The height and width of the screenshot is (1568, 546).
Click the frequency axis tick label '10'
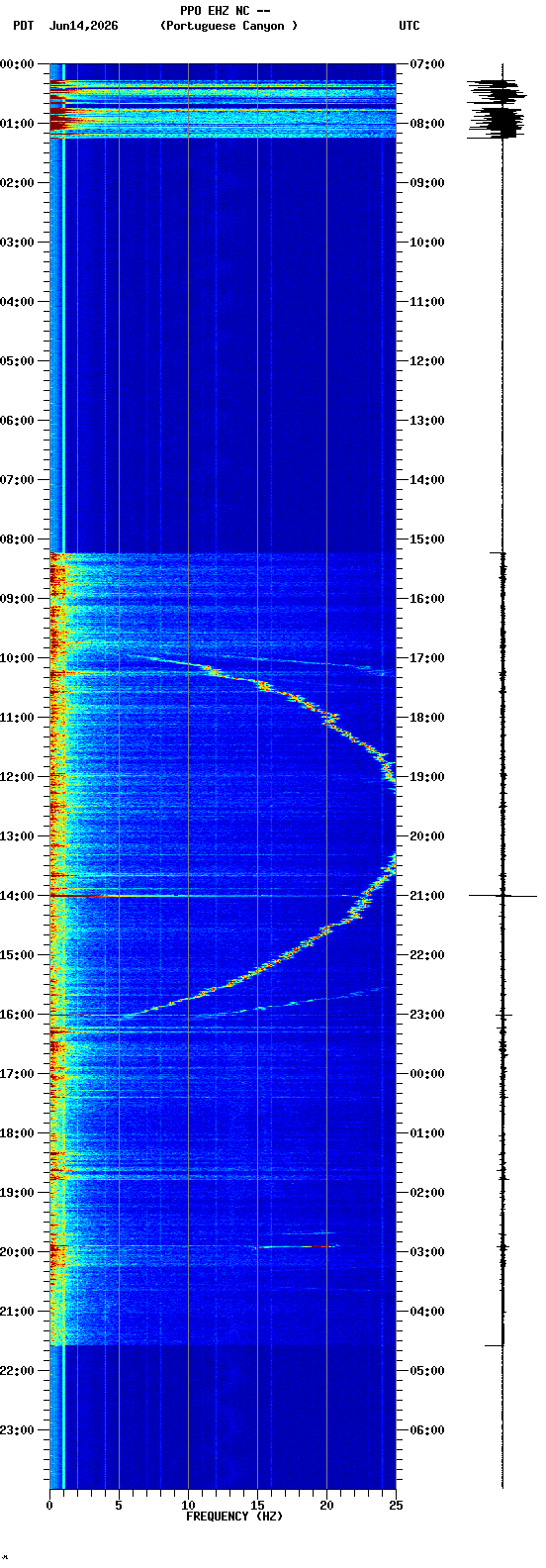pyautogui.click(x=188, y=1506)
